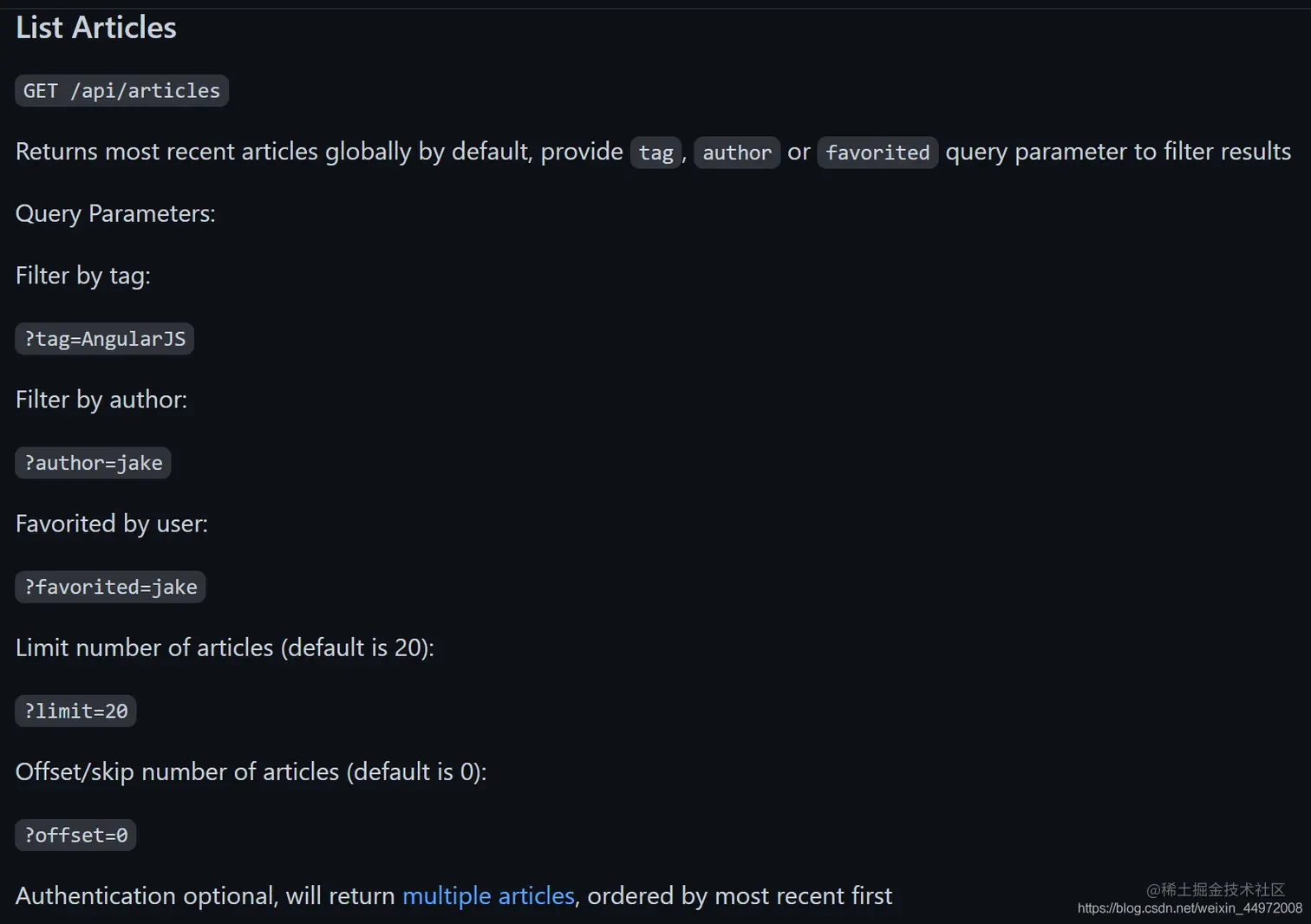Select the ?limit=20 code block
The width and height of the screenshot is (1311, 924).
(x=75, y=711)
